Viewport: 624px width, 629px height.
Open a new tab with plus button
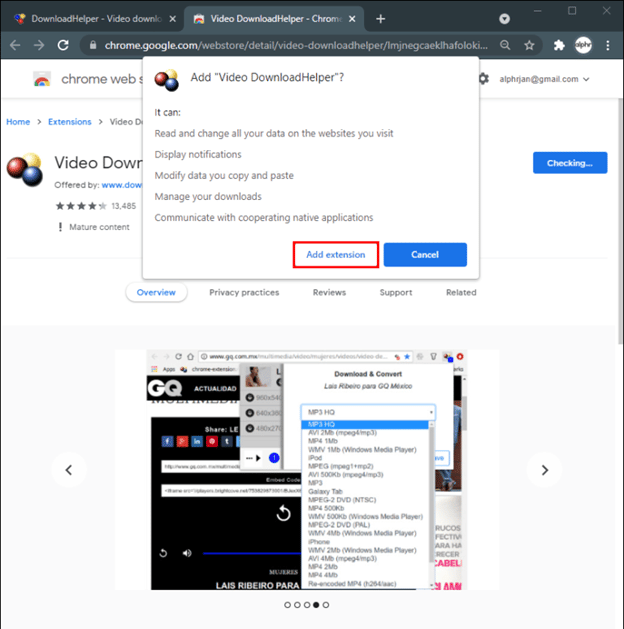pos(380,19)
